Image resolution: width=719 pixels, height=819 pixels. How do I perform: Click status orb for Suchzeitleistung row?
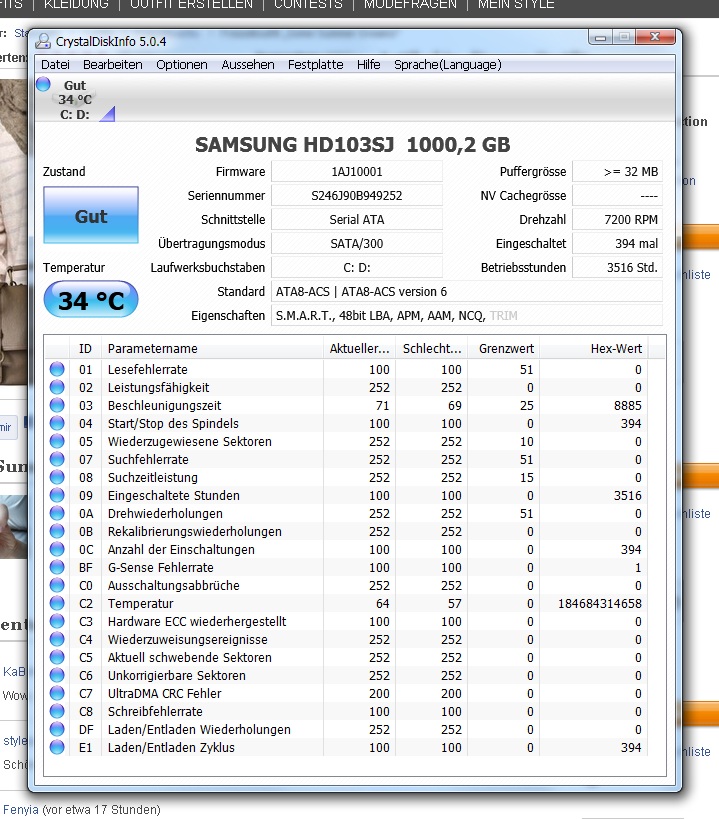(x=57, y=477)
